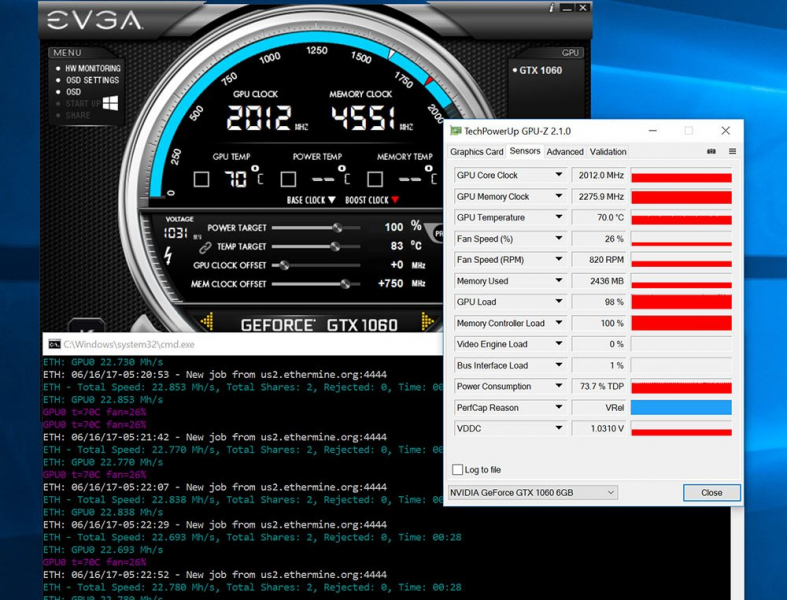Expand the GPU Core Clock sensor dropdown

[x=559, y=176]
